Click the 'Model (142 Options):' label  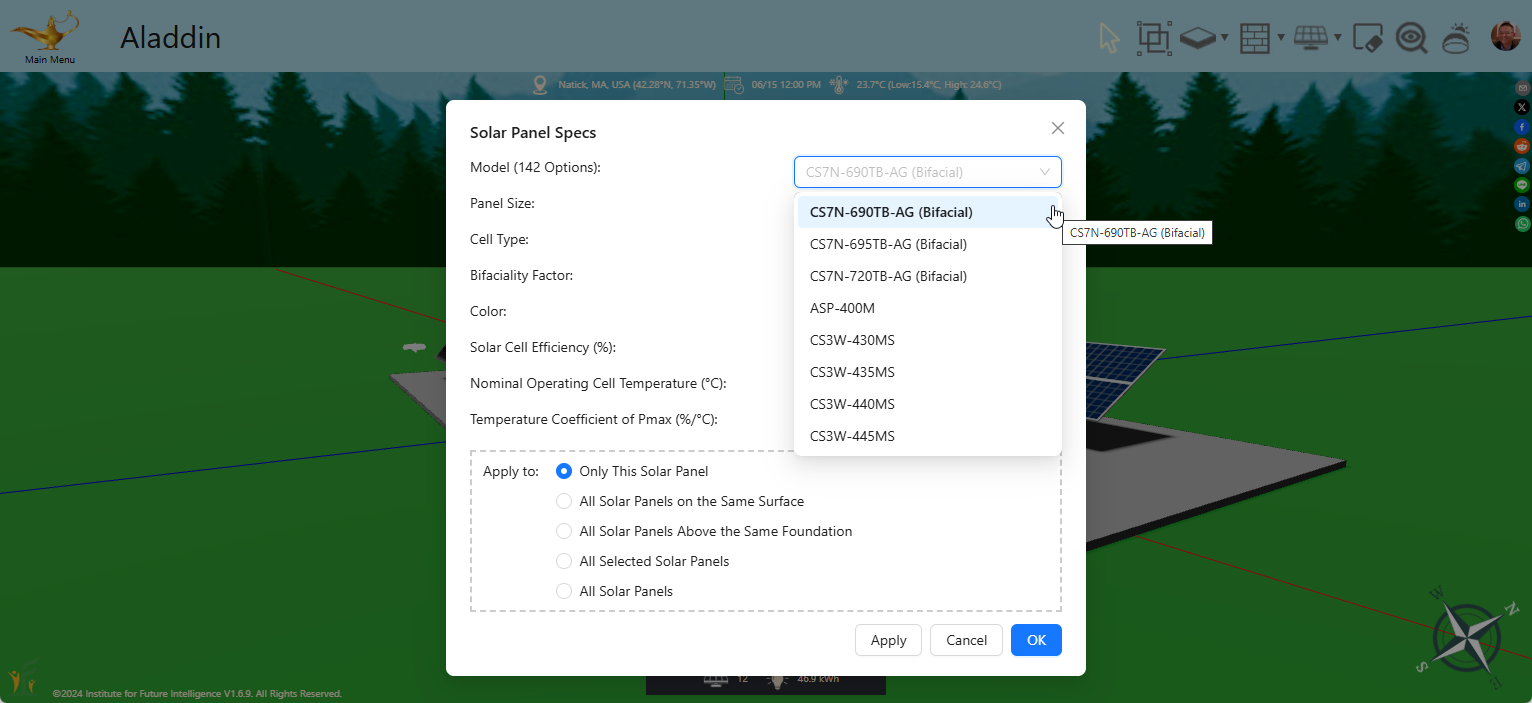pyautogui.click(x=535, y=167)
